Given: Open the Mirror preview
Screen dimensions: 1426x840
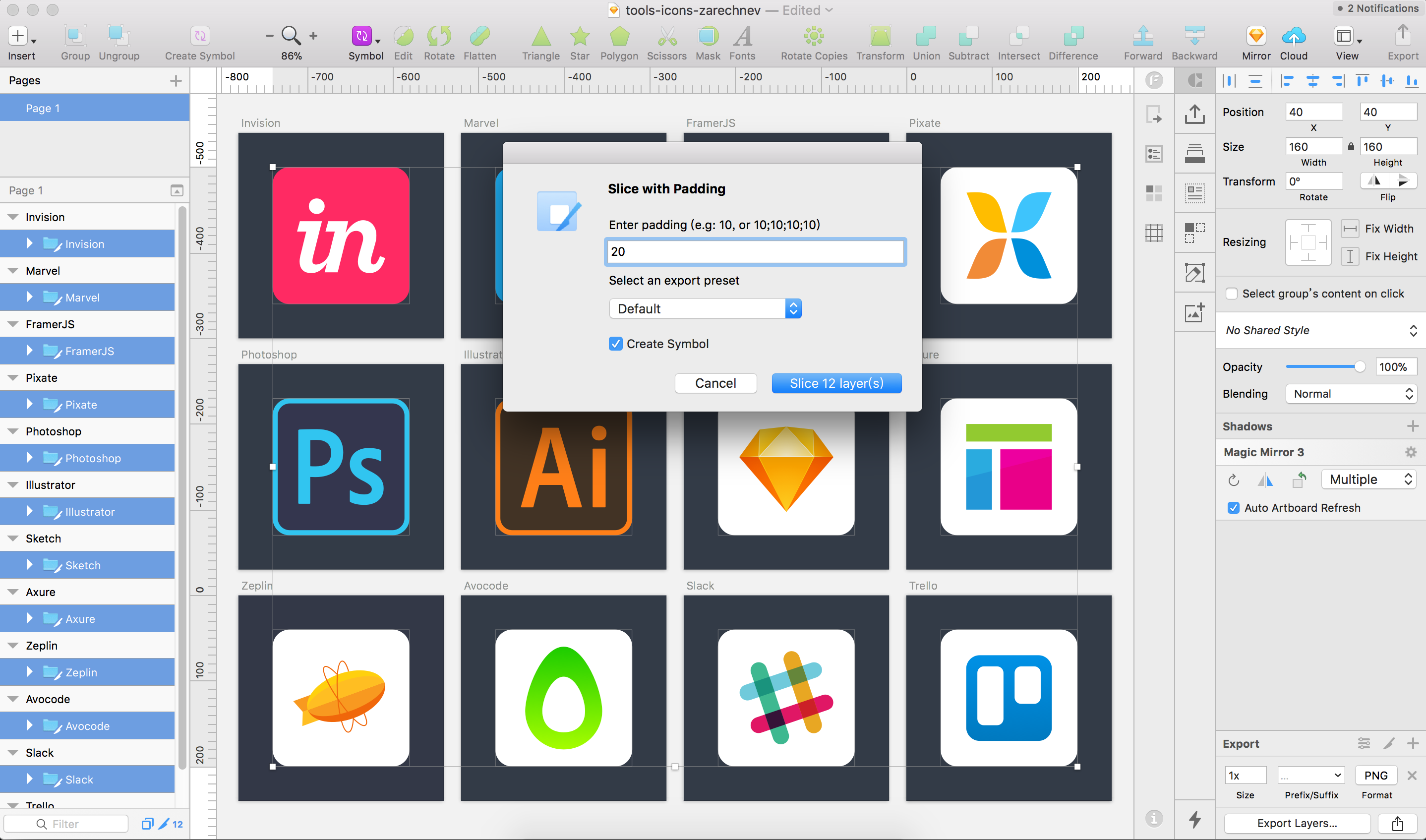Looking at the screenshot, I should click(1256, 36).
